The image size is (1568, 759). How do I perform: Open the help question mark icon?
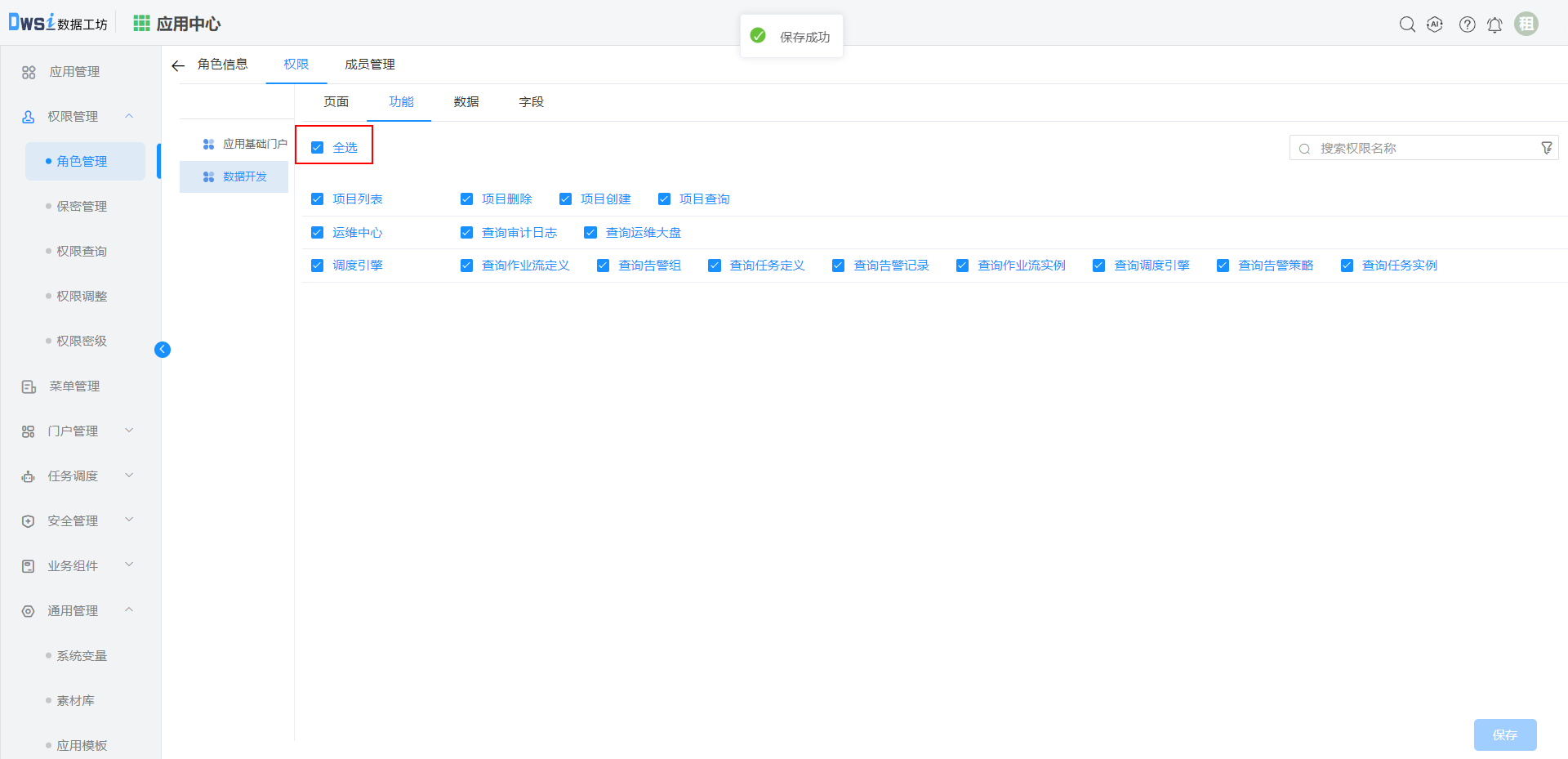[x=1467, y=25]
